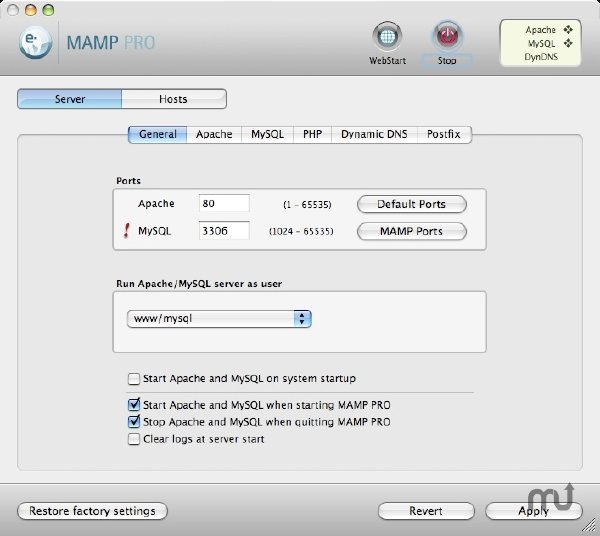Screen dimensions: 600x536
Task: Open the Postfix tab
Action: 444,135
